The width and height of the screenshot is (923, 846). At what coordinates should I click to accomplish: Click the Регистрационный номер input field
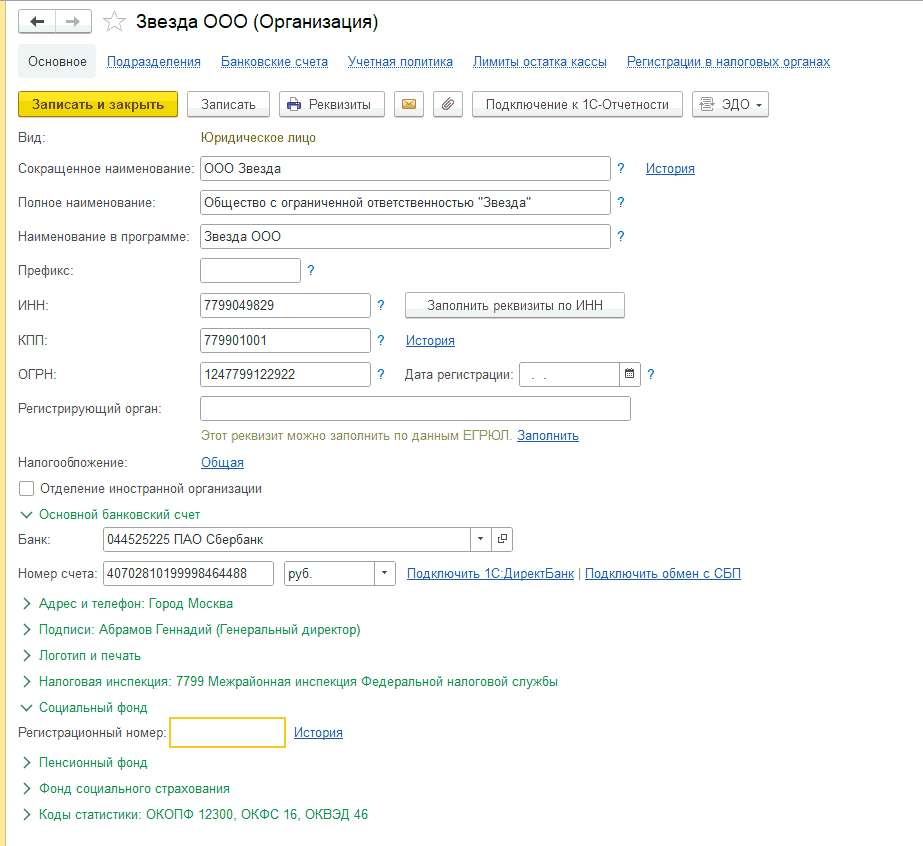point(228,733)
